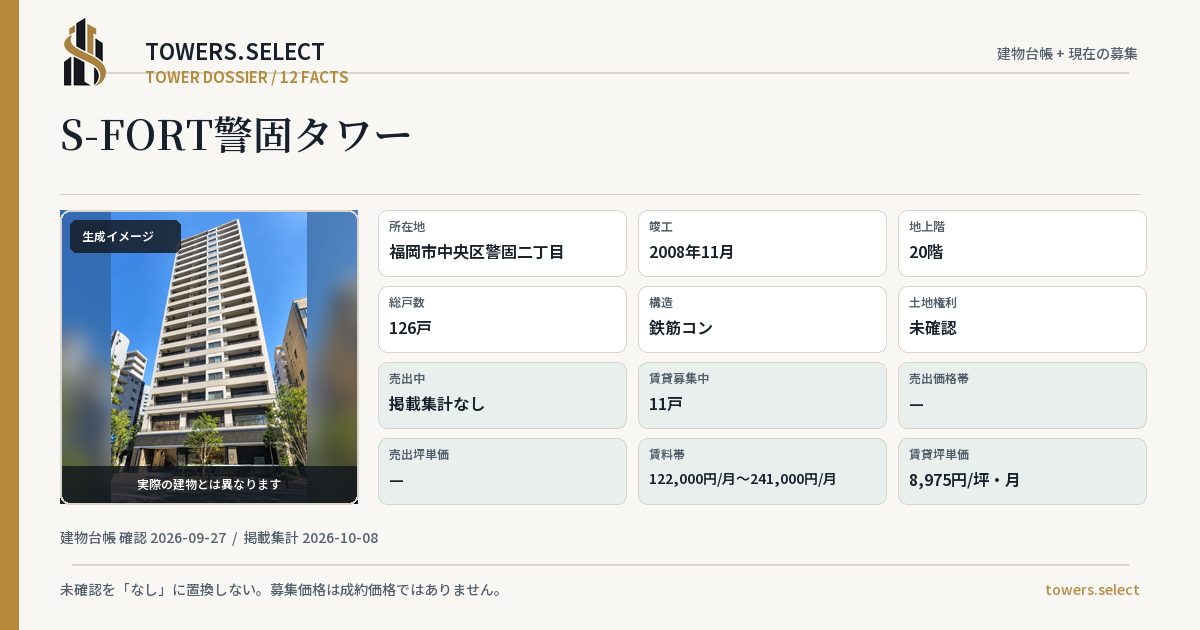Select the 所在地 福岡市中央区警固二丁目 card
The width and height of the screenshot is (1200, 630).
[502, 243]
